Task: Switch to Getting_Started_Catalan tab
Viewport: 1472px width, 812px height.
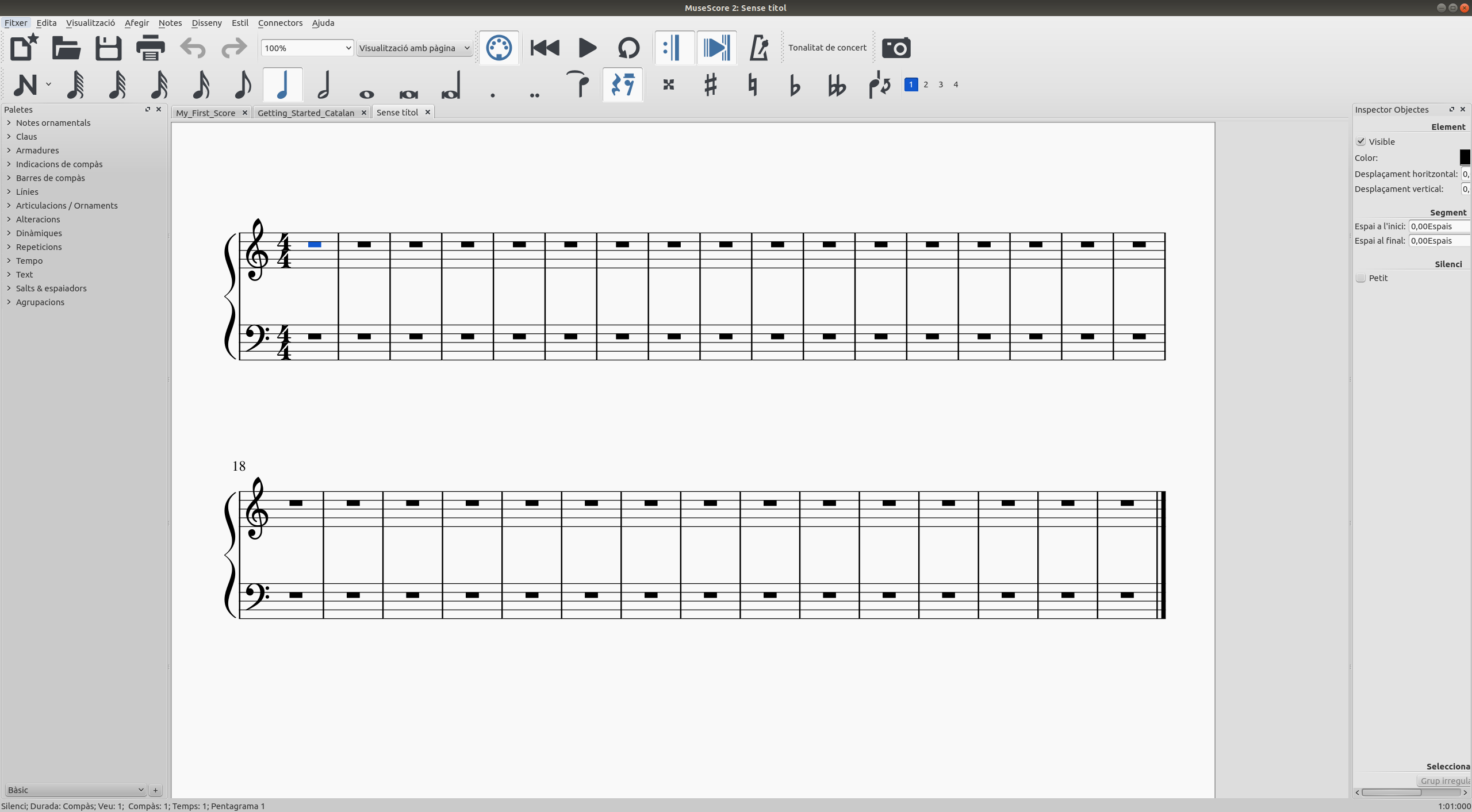Action: coord(306,113)
